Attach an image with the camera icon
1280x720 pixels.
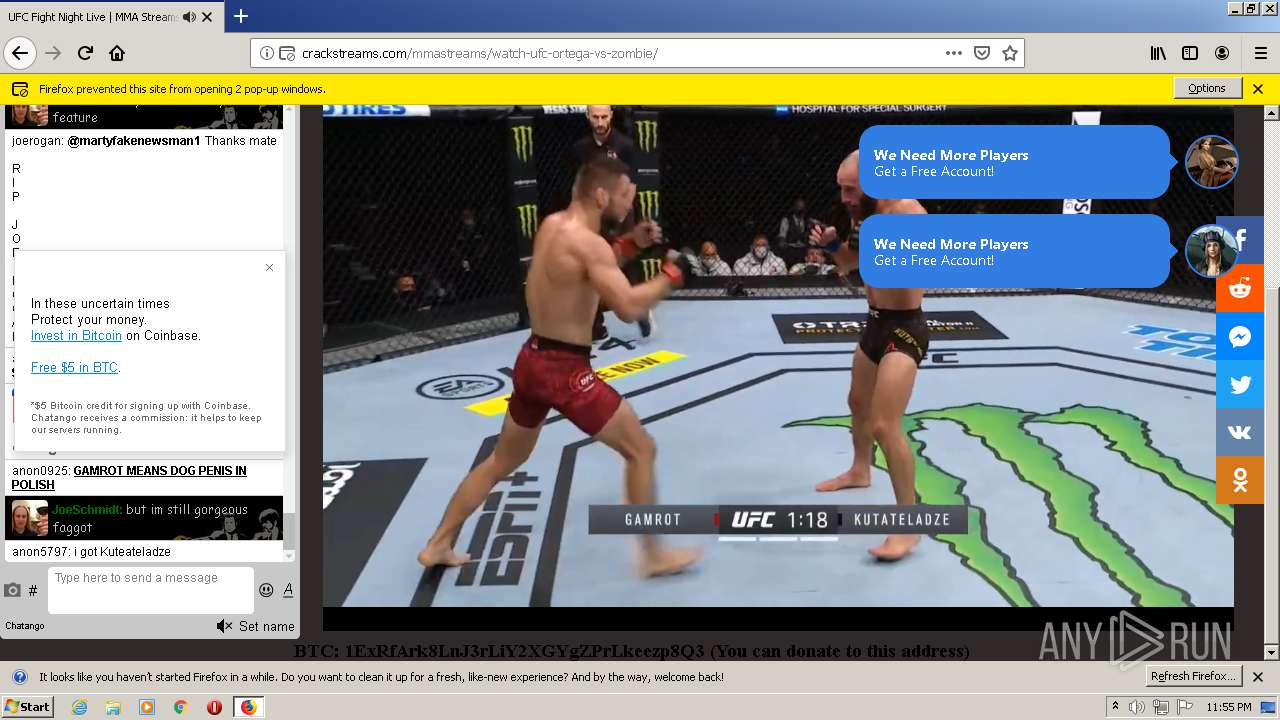[12, 590]
